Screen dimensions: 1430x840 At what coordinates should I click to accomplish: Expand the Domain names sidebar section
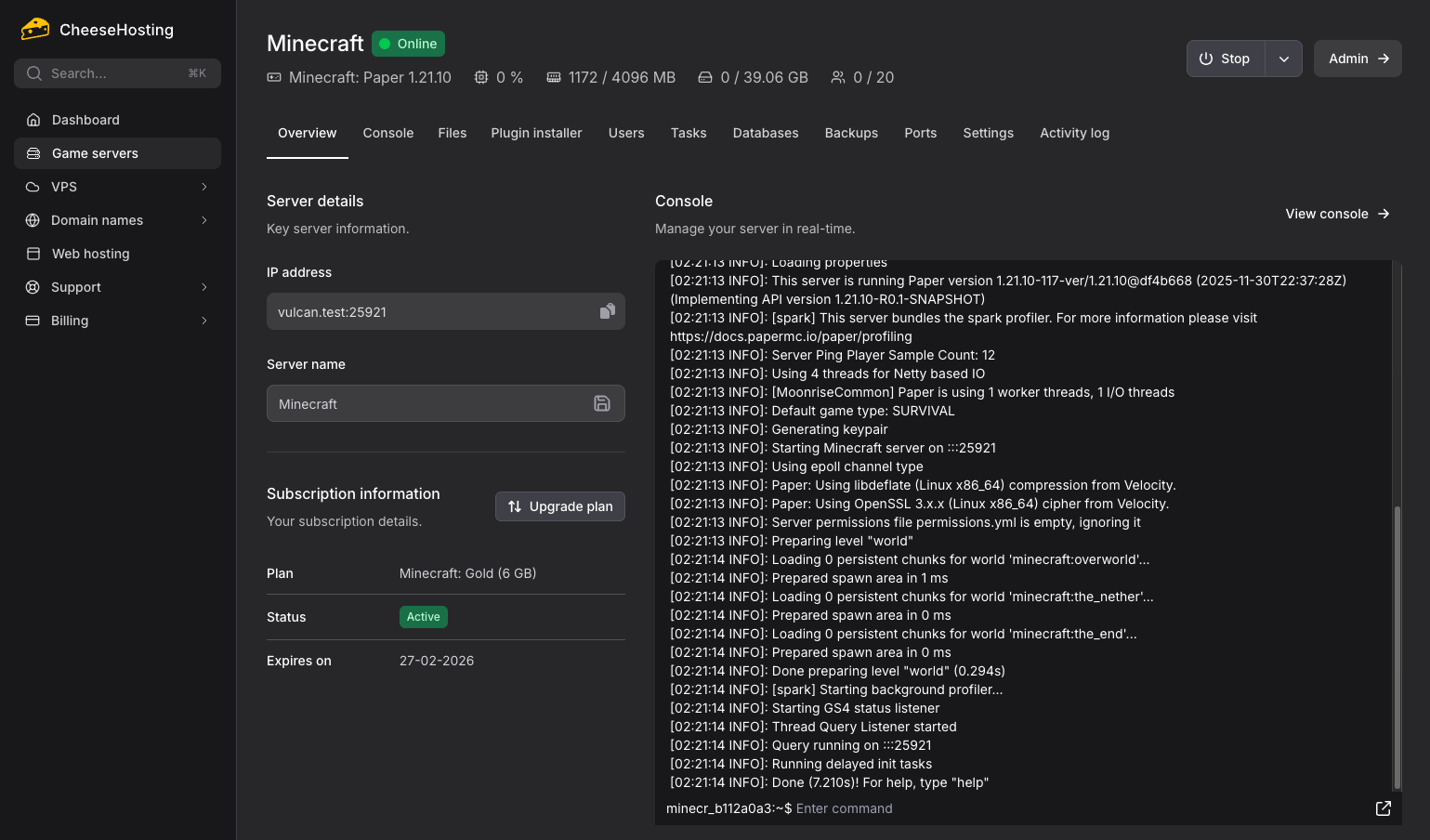(204, 220)
